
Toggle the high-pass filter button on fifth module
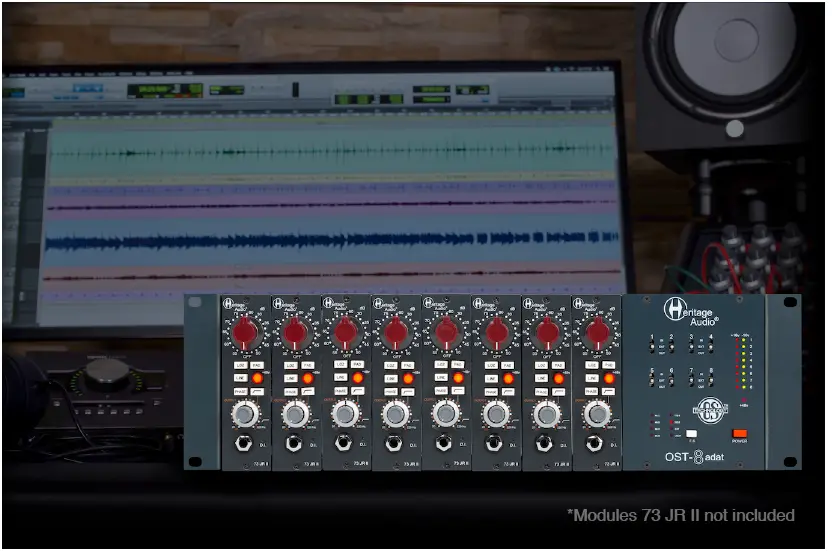[x=457, y=391]
